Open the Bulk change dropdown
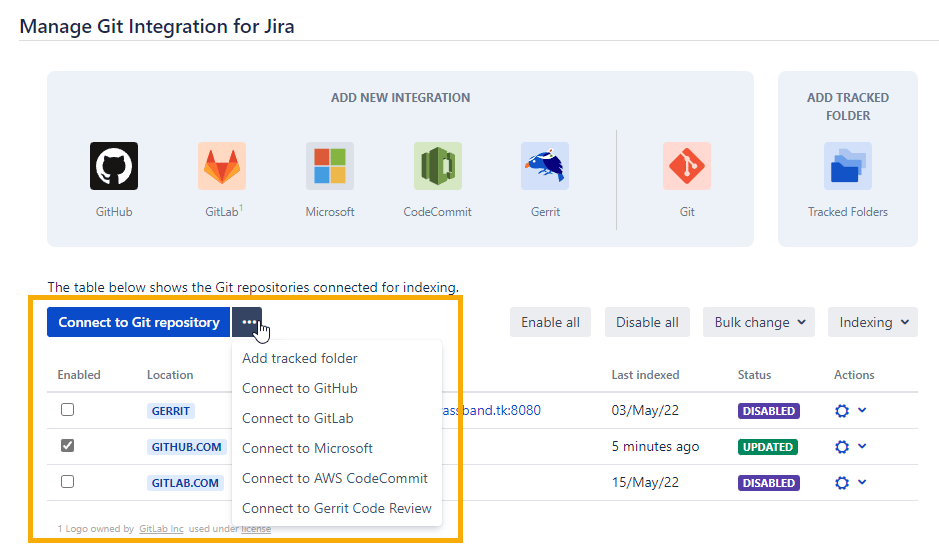 tap(759, 322)
